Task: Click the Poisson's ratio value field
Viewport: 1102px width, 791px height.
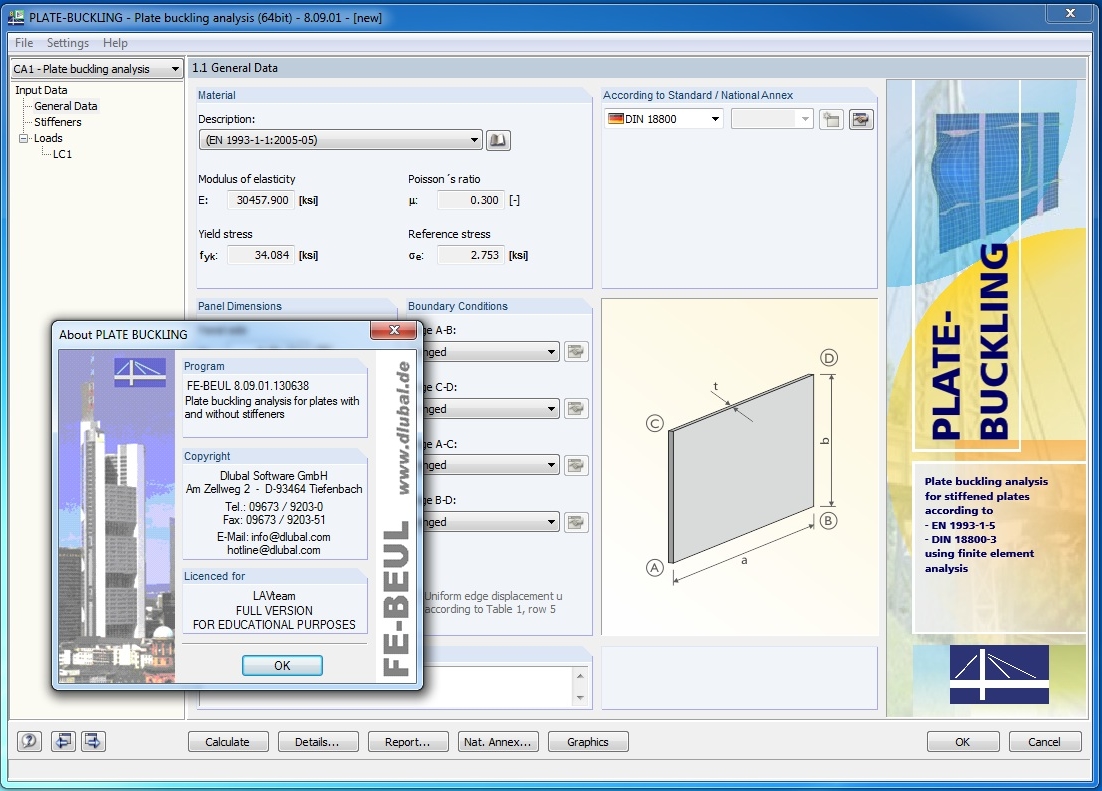Action: pyautogui.click(x=470, y=200)
